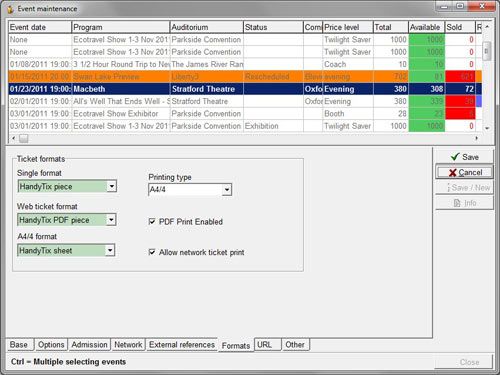Switch to the Options tab
The height and width of the screenshot is (375, 500).
(51, 345)
